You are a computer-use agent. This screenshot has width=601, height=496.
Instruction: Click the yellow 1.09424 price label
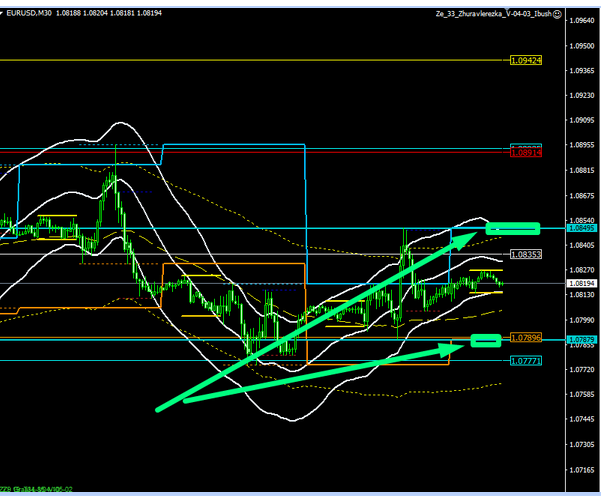coord(525,61)
